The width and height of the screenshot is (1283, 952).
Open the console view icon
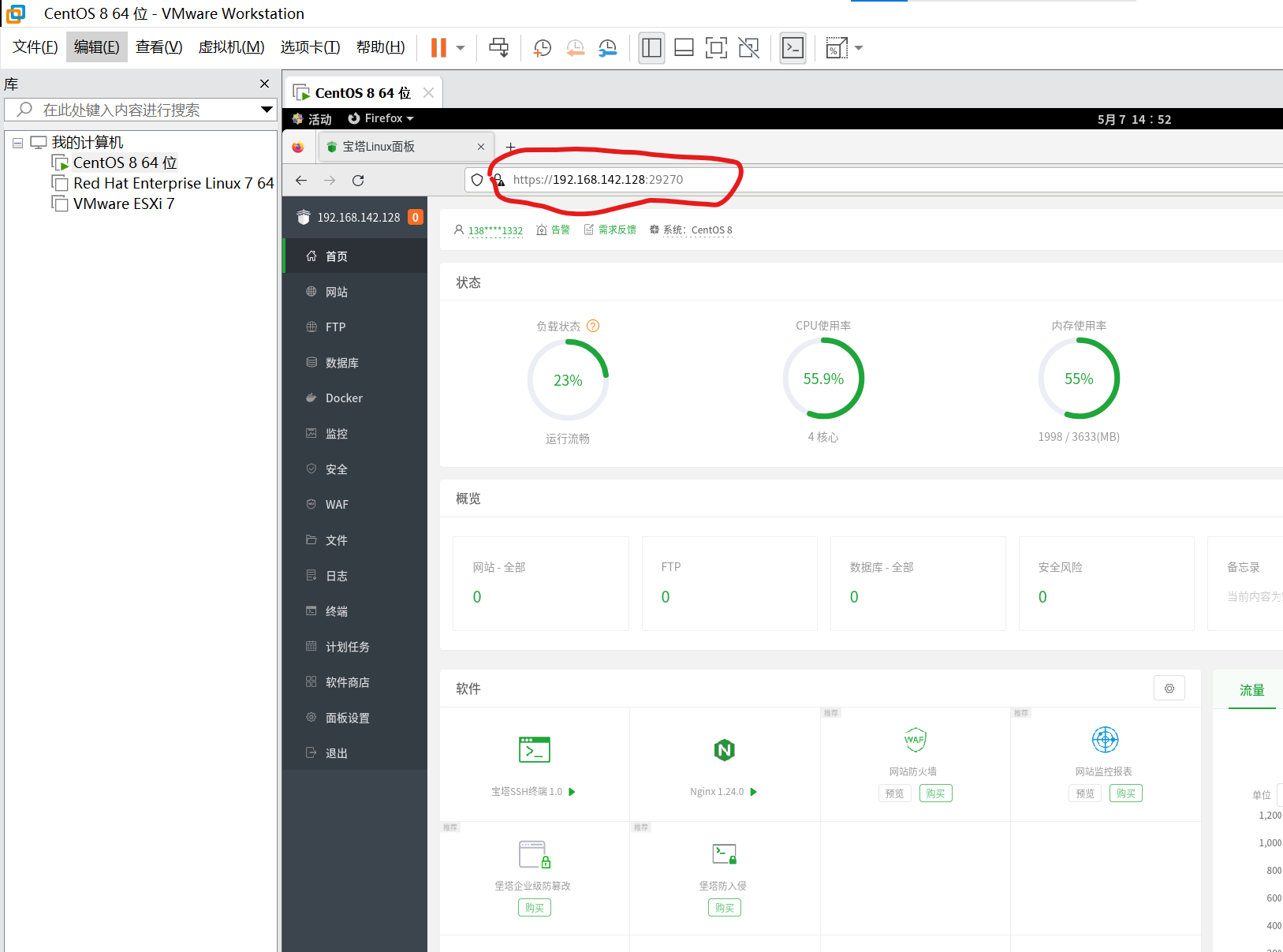tap(793, 48)
